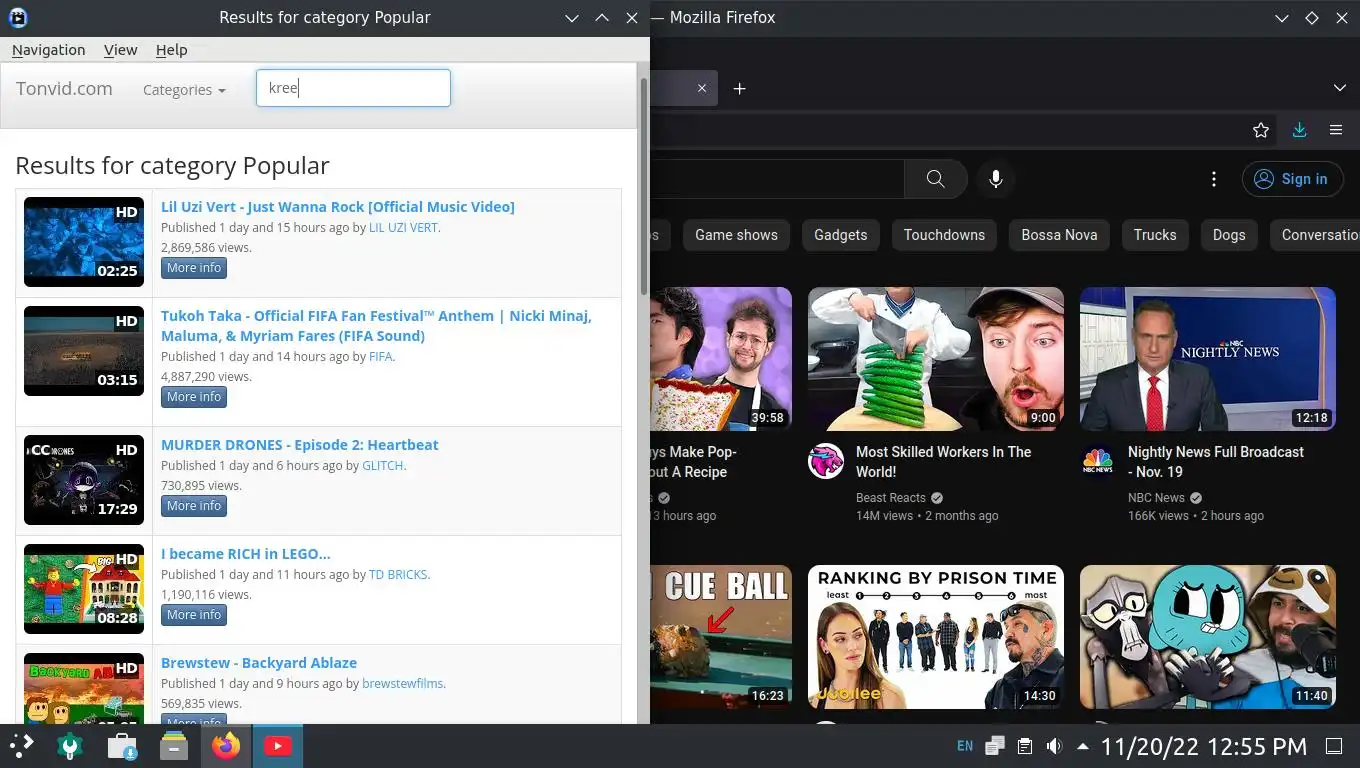
Task: Open Most Skilled Workers In The World thumbnail
Action: pyautogui.click(x=936, y=359)
